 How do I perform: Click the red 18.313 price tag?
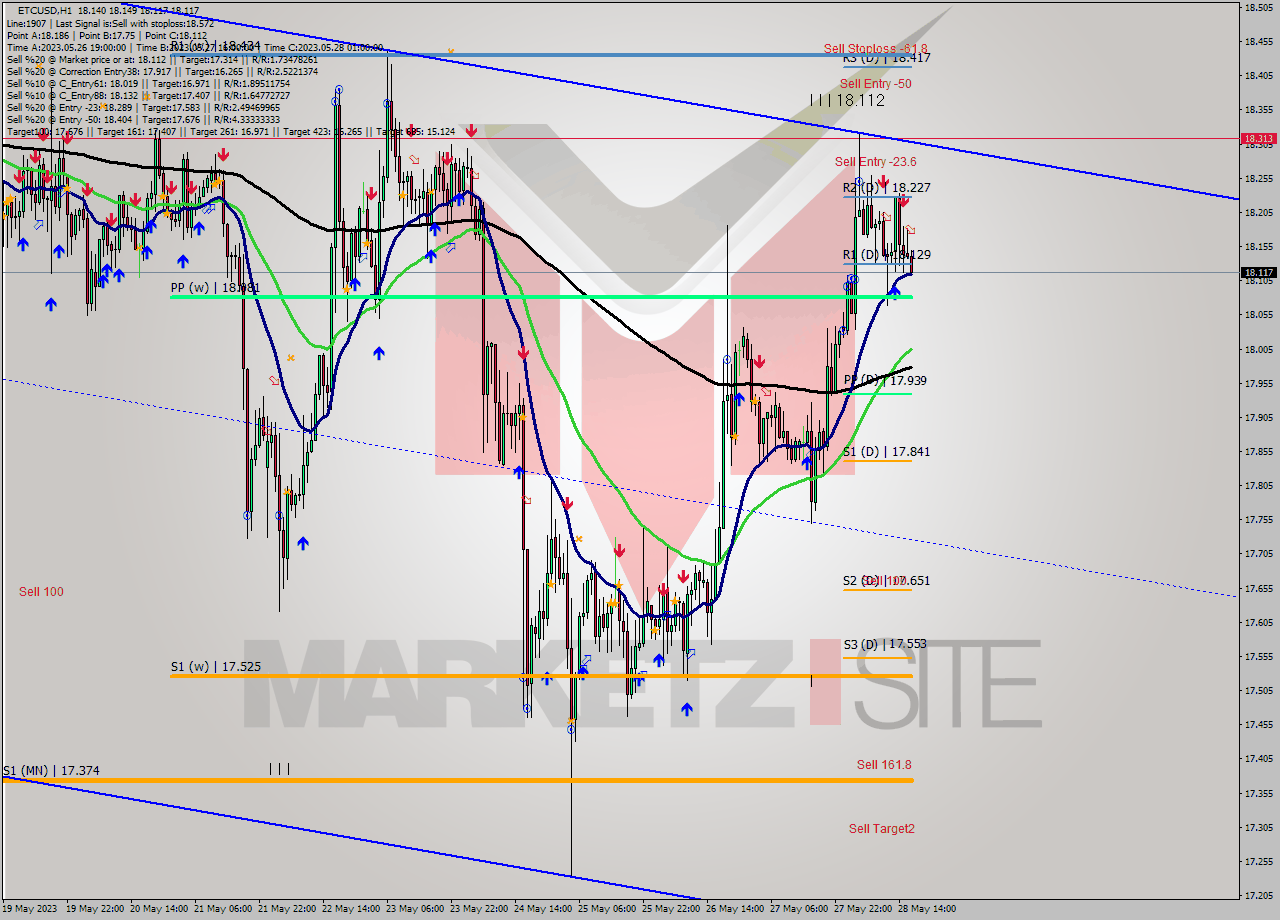1258,139
